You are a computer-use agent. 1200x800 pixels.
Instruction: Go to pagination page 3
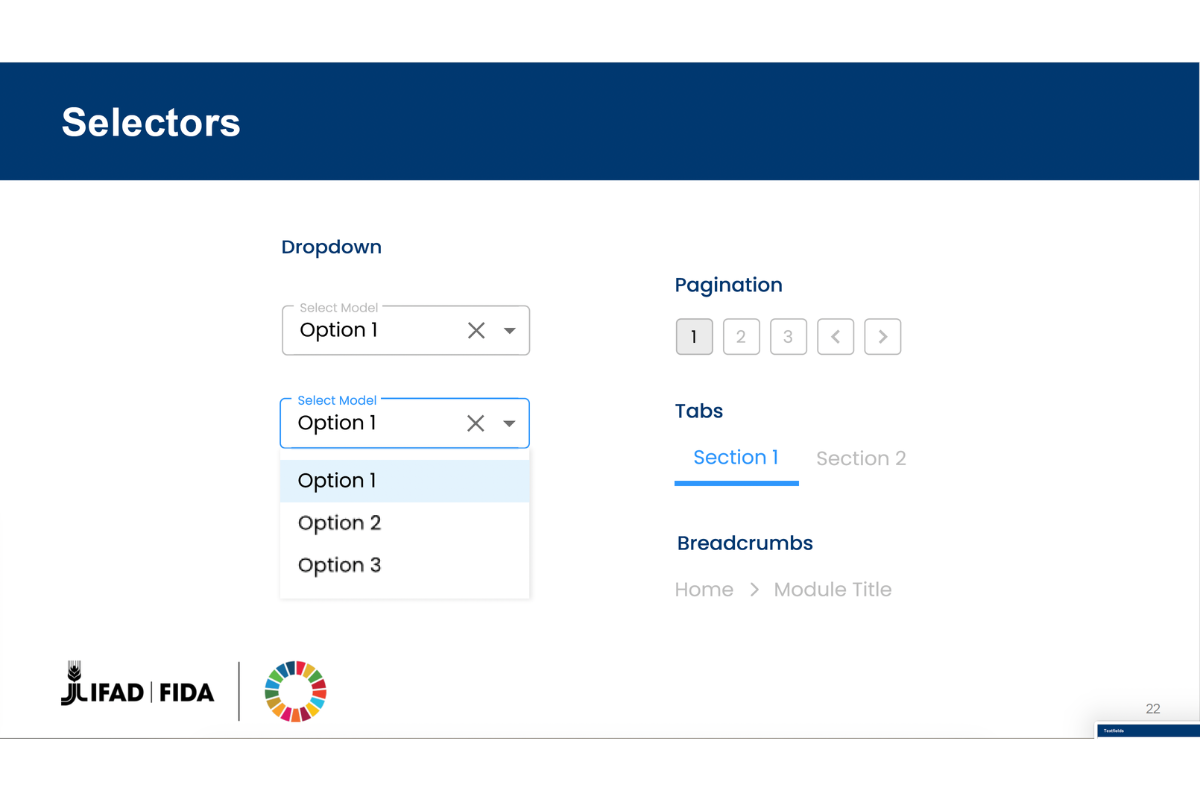point(788,337)
